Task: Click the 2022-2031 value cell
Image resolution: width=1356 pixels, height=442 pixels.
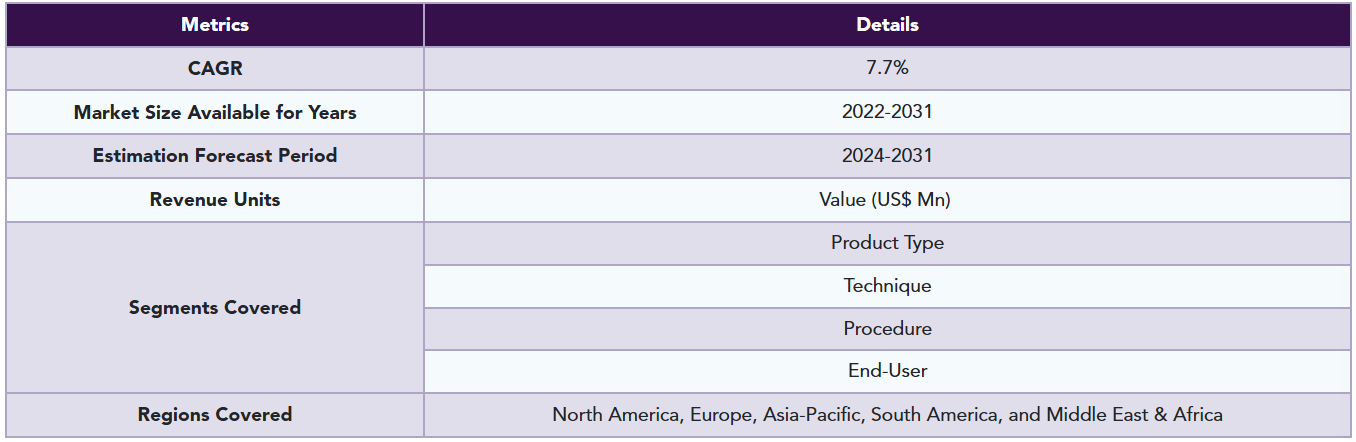Action: pyautogui.click(x=887, y=112)
